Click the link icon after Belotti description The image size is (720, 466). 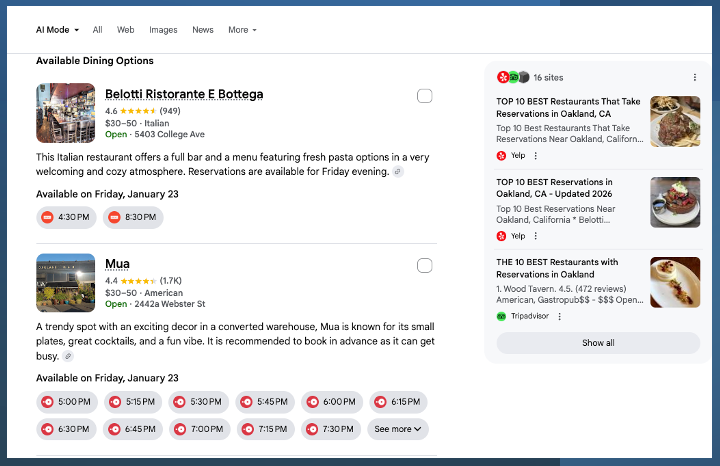coord(398,172)
